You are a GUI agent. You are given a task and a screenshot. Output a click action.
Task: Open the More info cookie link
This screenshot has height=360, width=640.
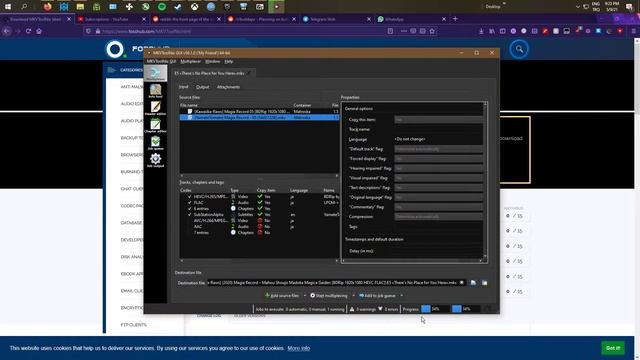pos(298,348)
